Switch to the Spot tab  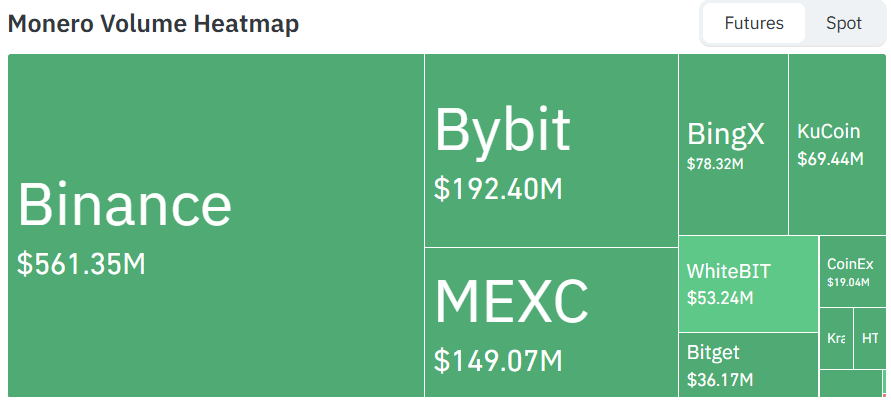tap(844, 23)
